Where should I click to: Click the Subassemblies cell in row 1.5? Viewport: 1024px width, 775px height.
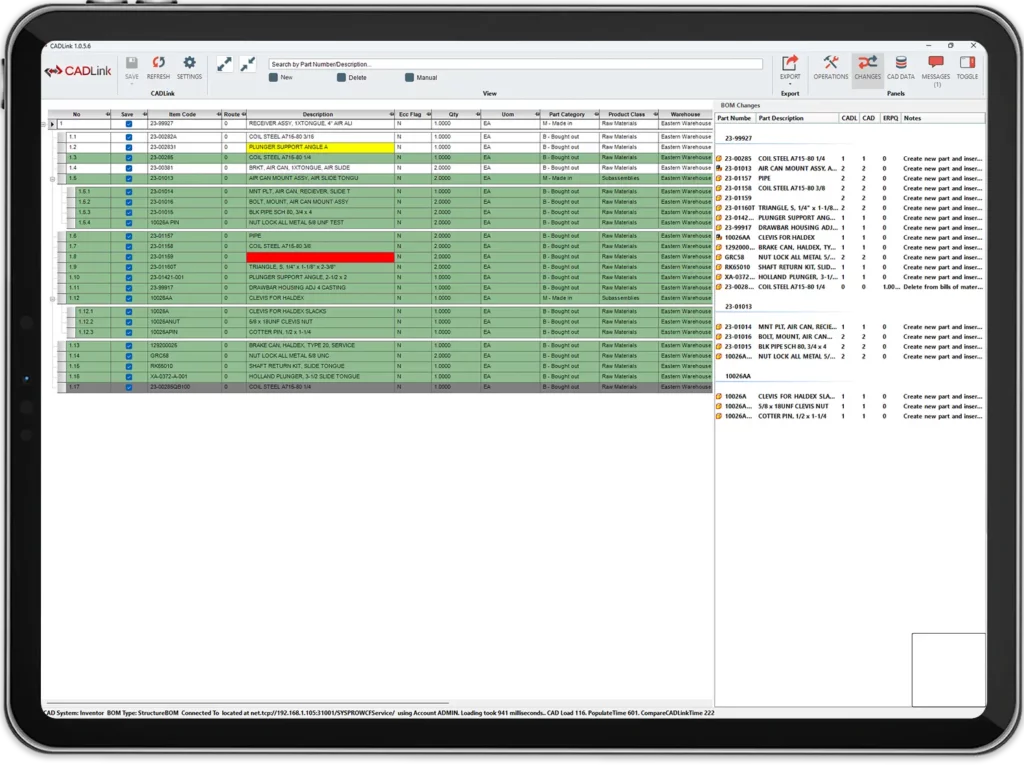pyautogui.click(x=628, y=178)
